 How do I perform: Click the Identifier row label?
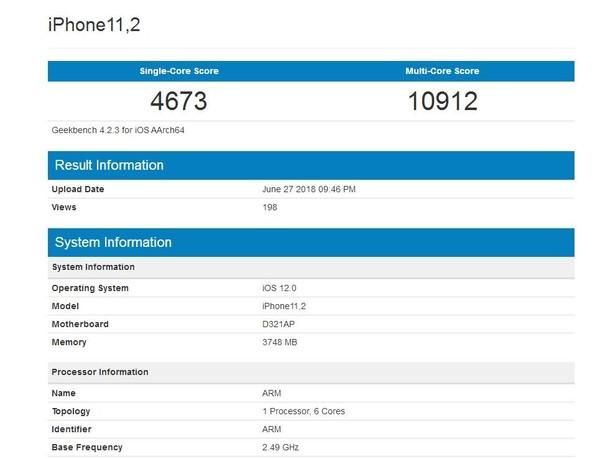(73, 429)
